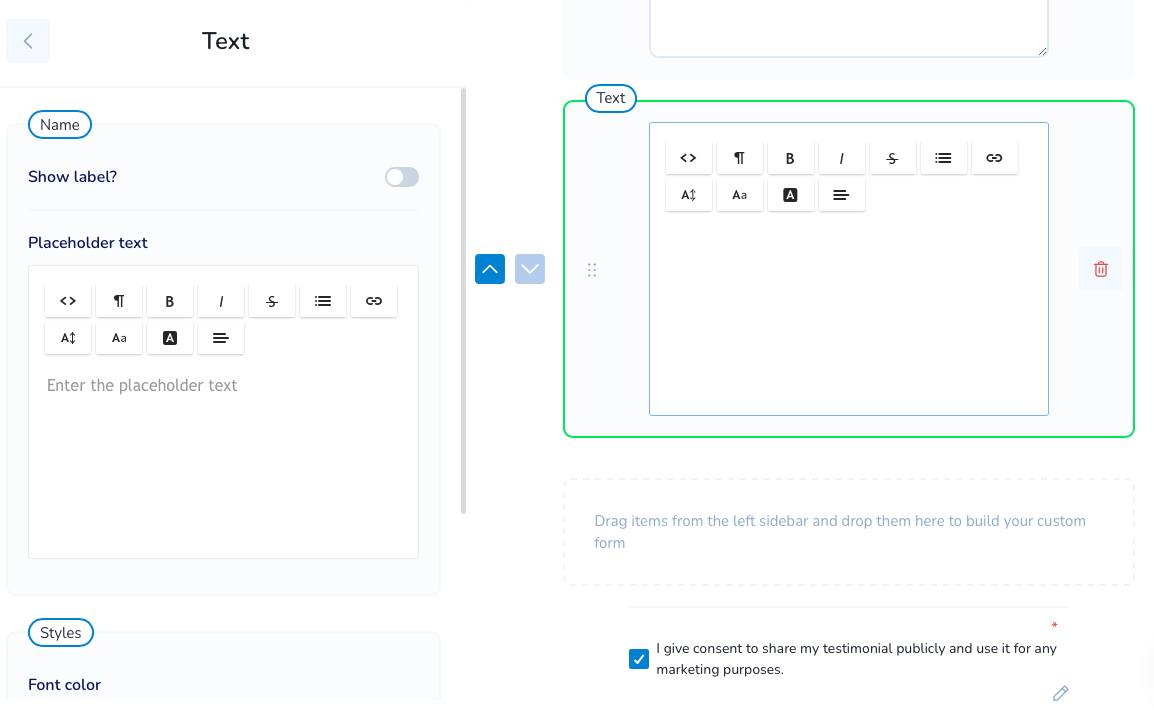Viewport: 1154px width, 710px height.
Task: Apply italic in Placeholder text editor
Action: pyautogui.click(x=221, y=301)
